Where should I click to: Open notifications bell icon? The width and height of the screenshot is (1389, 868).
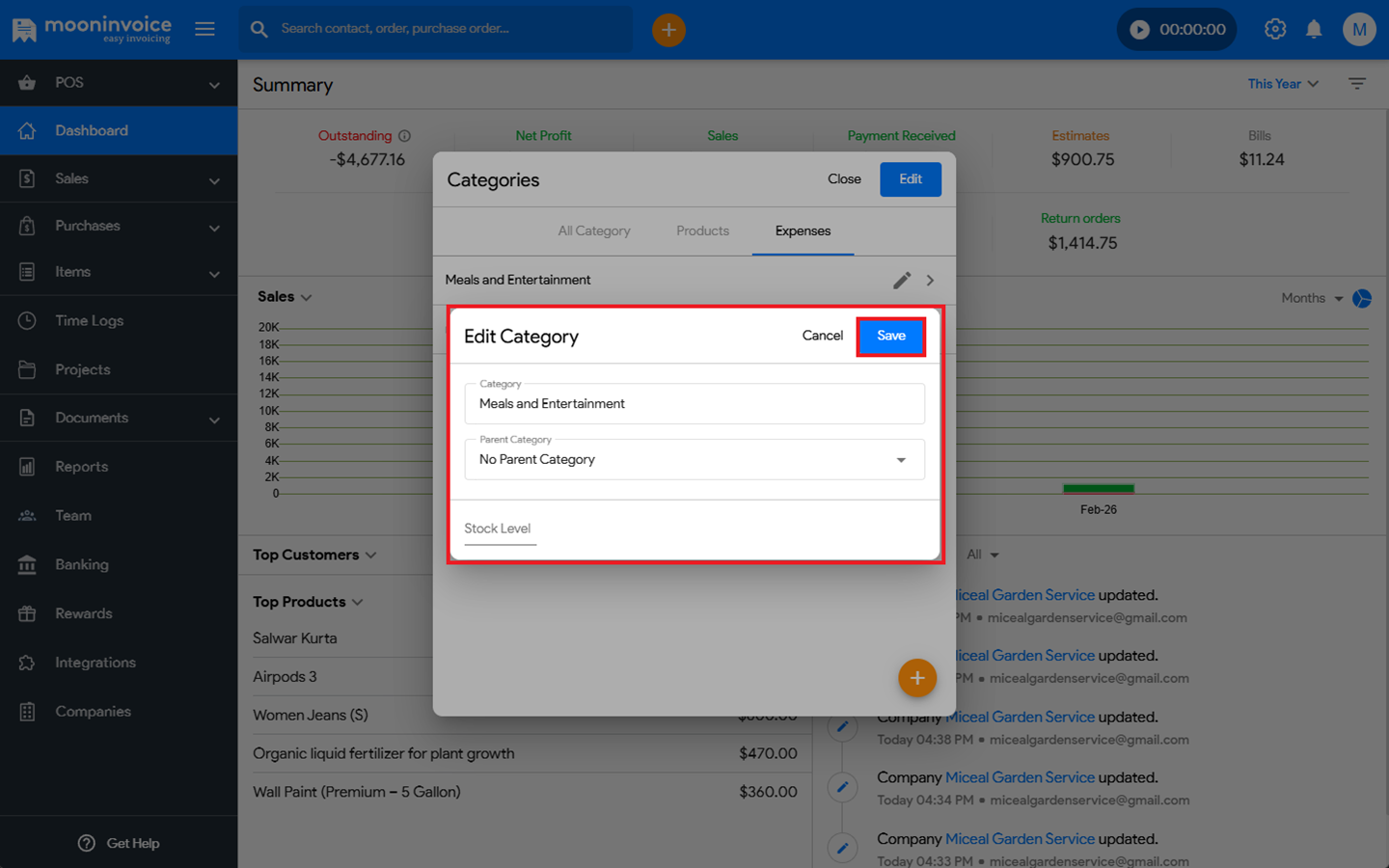(1314, 30)
